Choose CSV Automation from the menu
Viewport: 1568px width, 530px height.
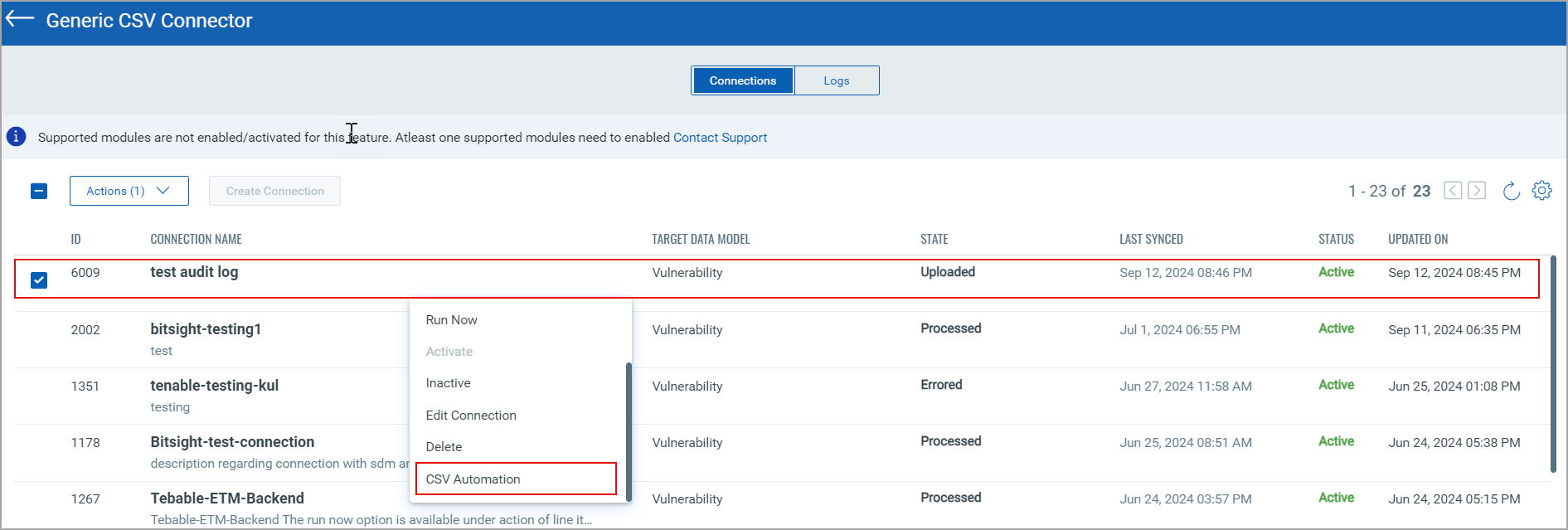(x=473, y=479)
